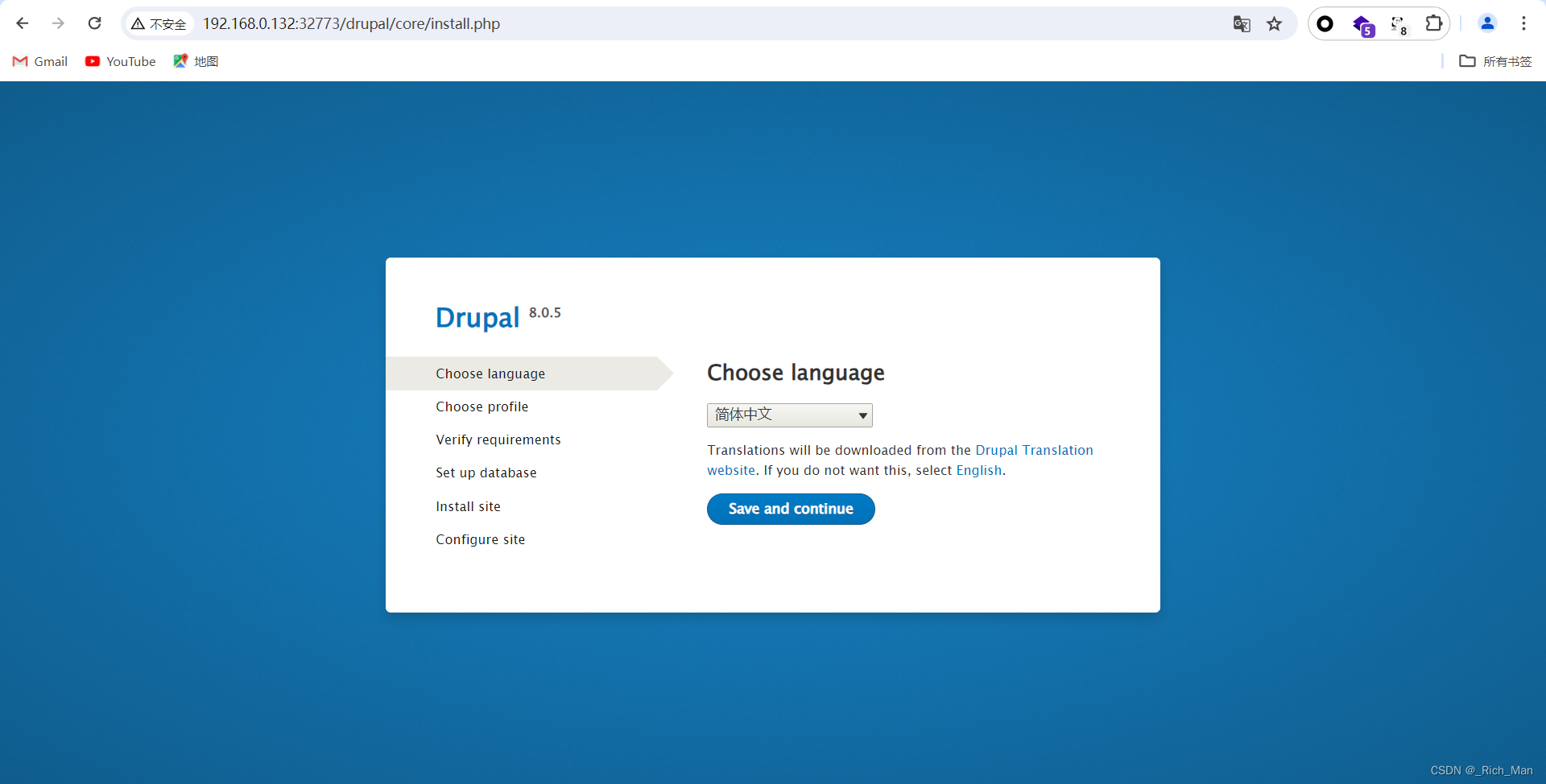Navigate back with the back arrow
Viewport: 1546px width, 784px height.
point(22,23)
